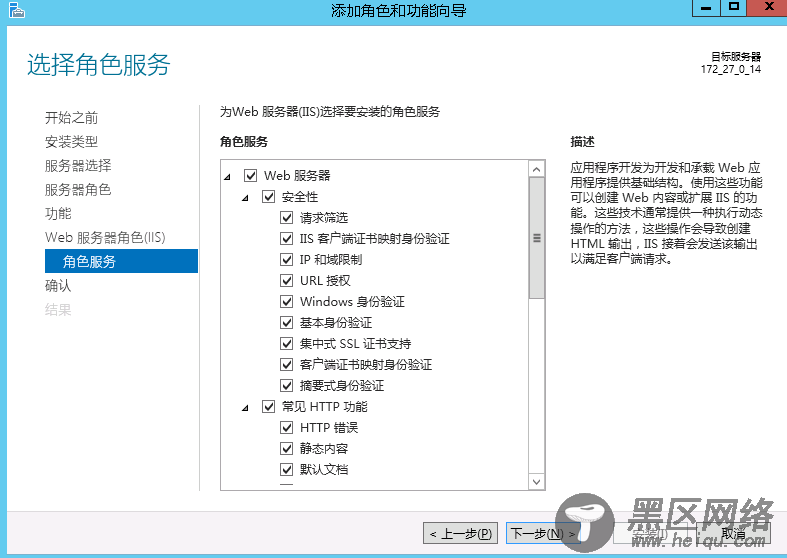The image size is (787, 558).
Task: Uncheck 摘要式身份验证 checkbox
Action: [x=287, y=386]
